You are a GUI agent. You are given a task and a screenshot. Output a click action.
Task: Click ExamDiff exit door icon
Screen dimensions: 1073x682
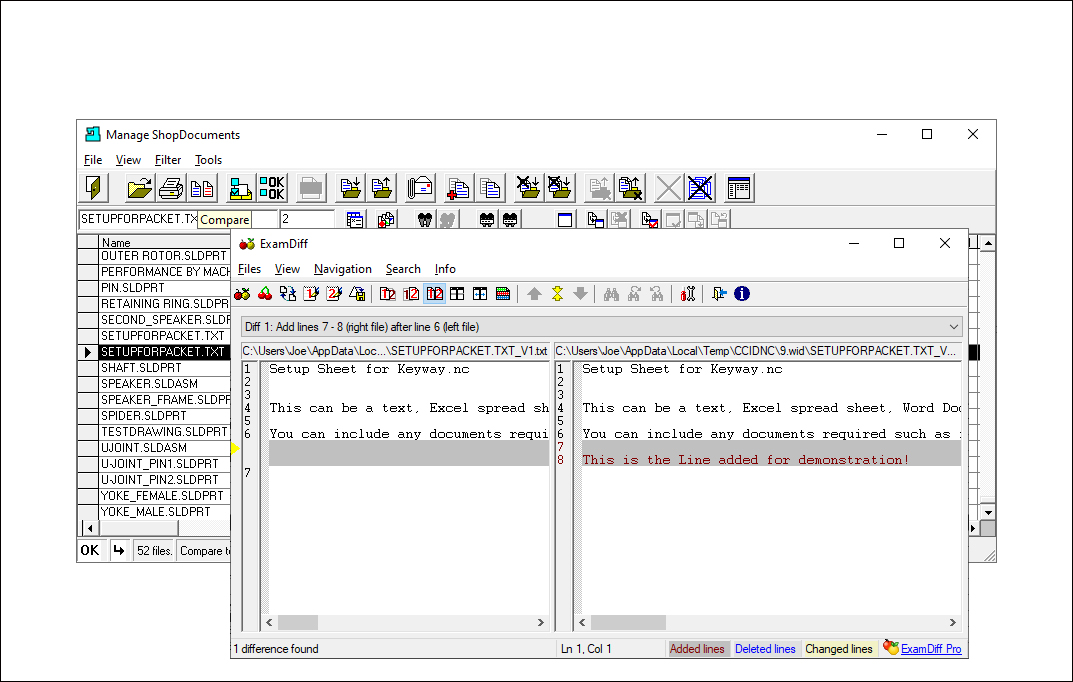(x=719, y=293)
